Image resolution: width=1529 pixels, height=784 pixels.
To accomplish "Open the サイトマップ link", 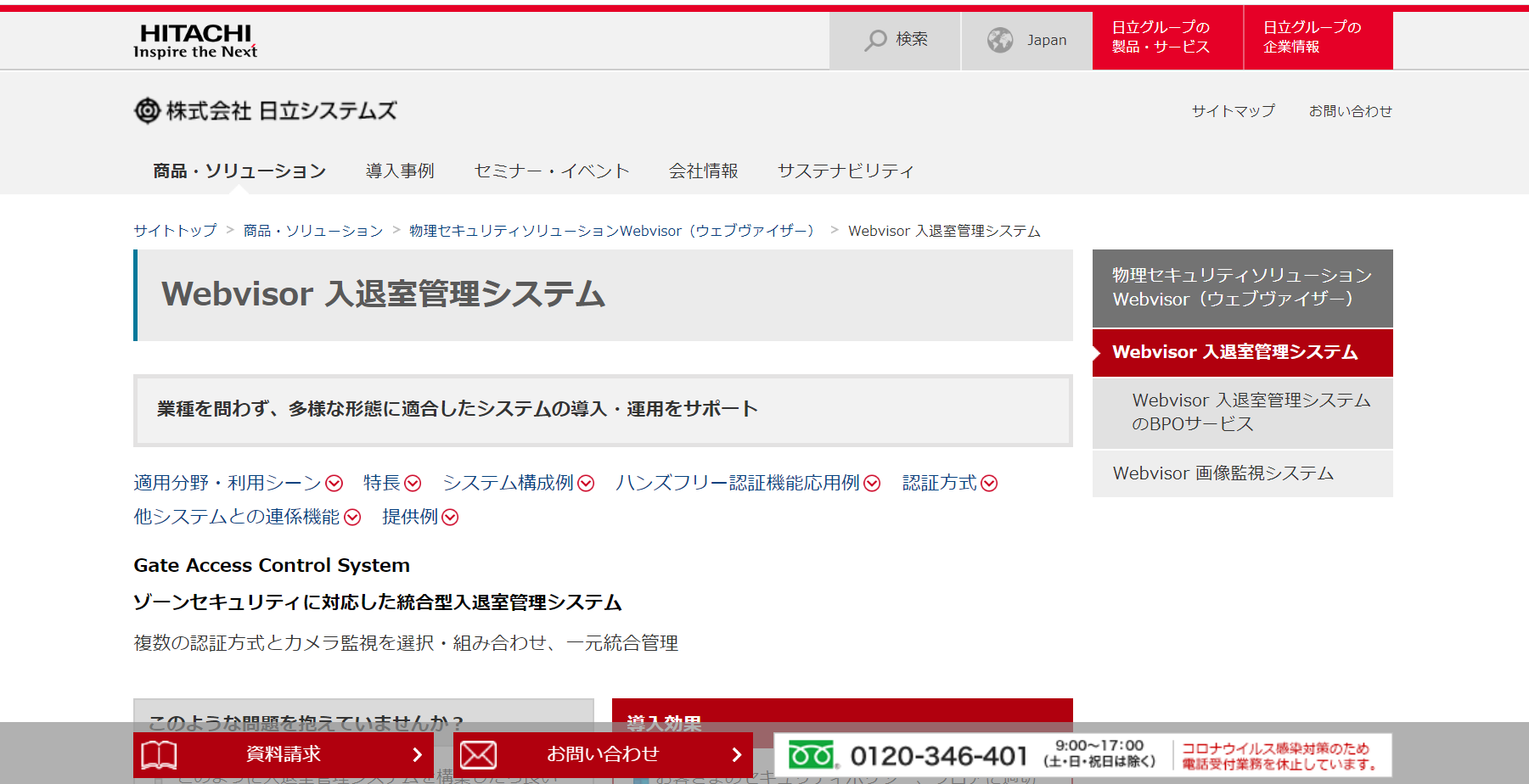I will [x=1233, y=111].
